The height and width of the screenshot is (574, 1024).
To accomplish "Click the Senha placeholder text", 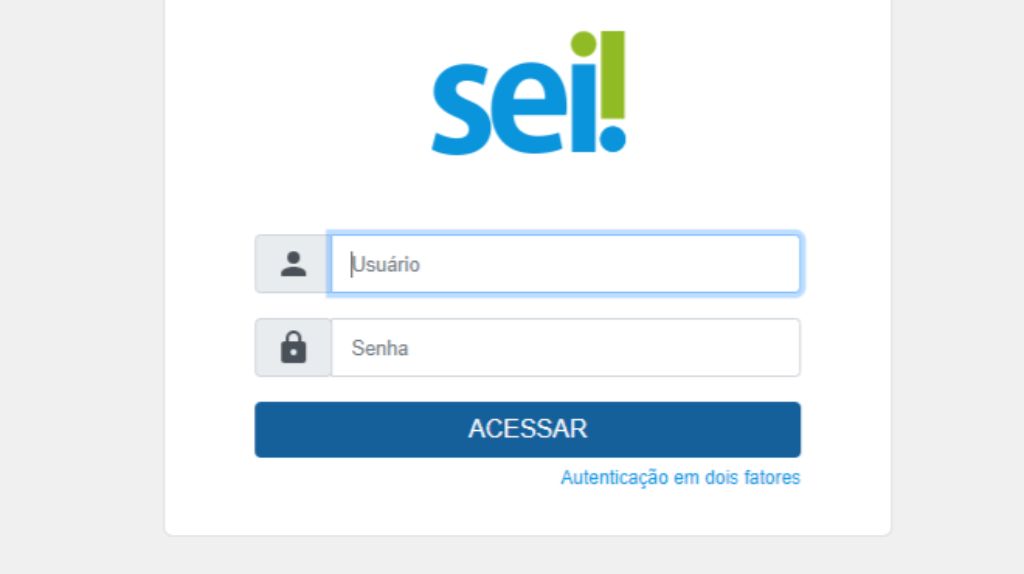I will coord(380,348).
